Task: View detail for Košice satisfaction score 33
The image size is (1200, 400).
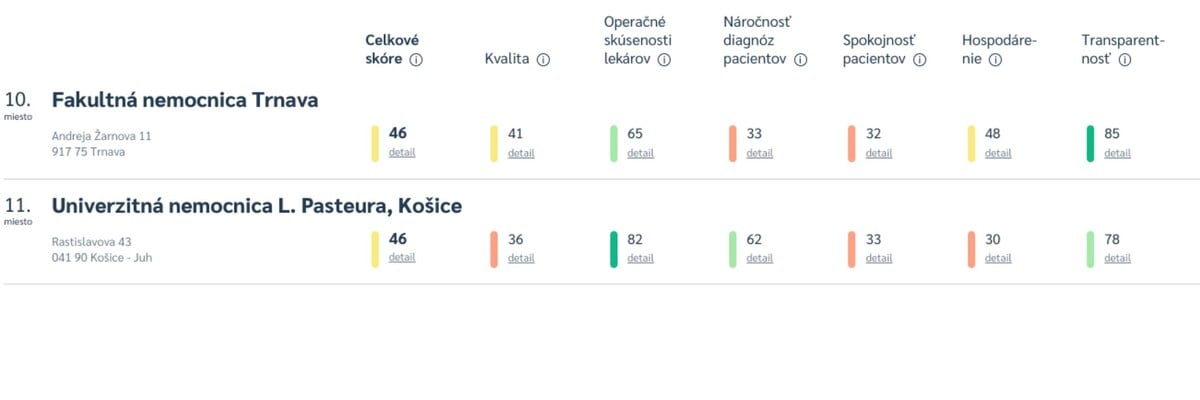Action: tap(879, 258)
